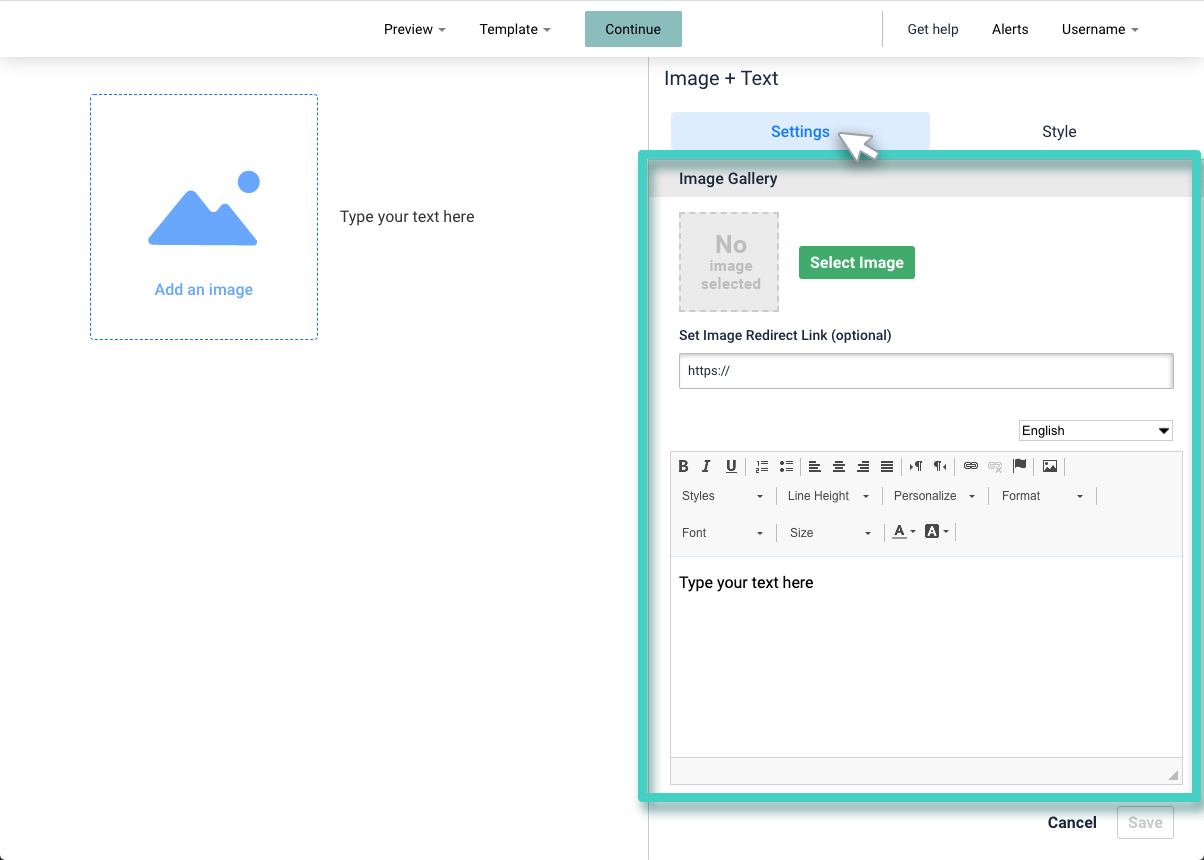The image size is (1204, 860).
Task: Open the Personalize dropdown
Action: (x=935, y=496)
